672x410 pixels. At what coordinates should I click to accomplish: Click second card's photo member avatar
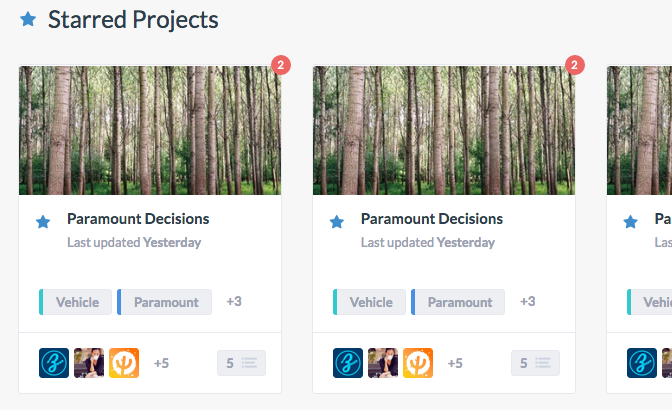click(x=383, y=363)
